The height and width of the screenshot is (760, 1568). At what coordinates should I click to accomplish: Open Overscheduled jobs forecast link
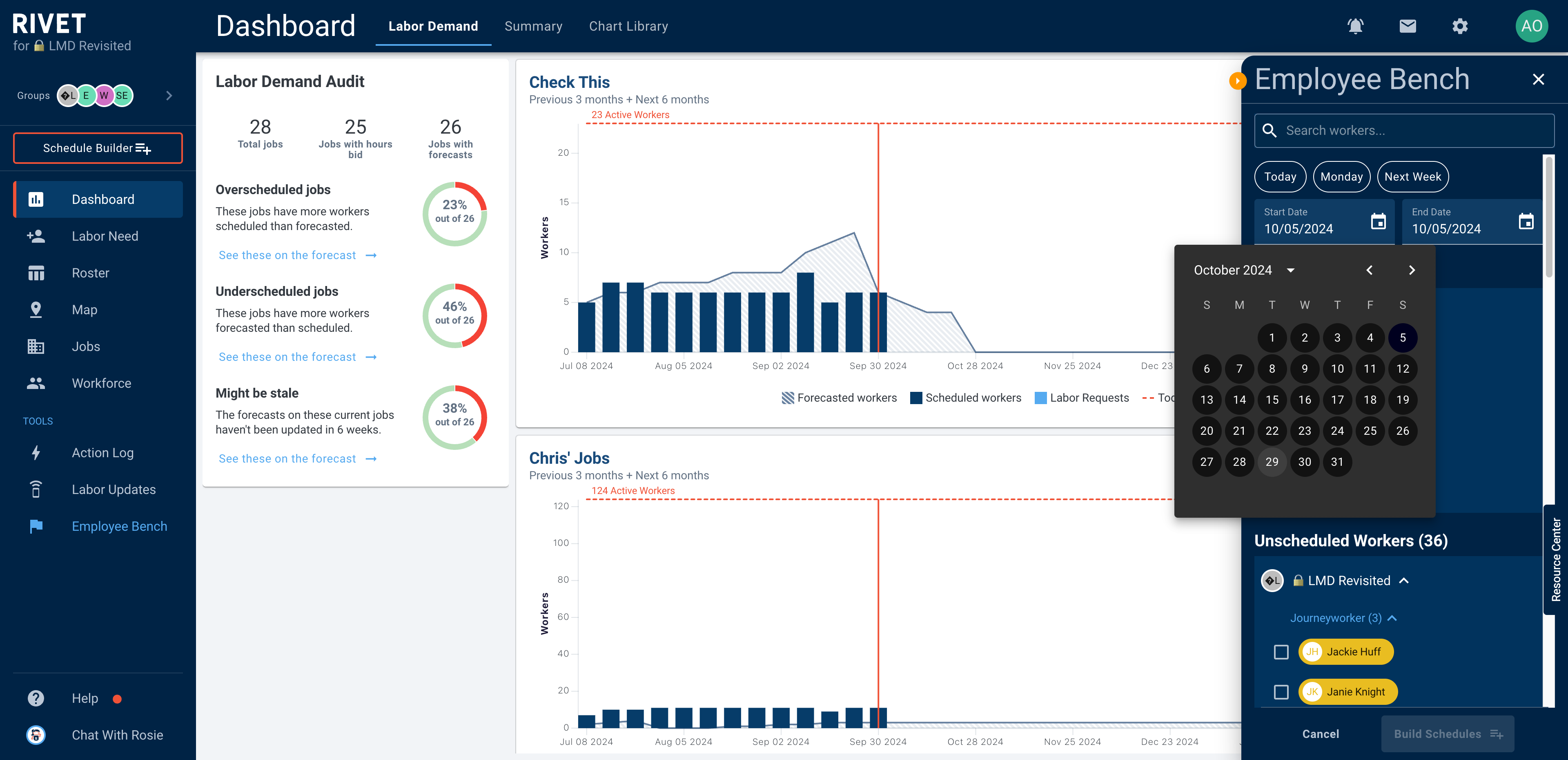298,255
